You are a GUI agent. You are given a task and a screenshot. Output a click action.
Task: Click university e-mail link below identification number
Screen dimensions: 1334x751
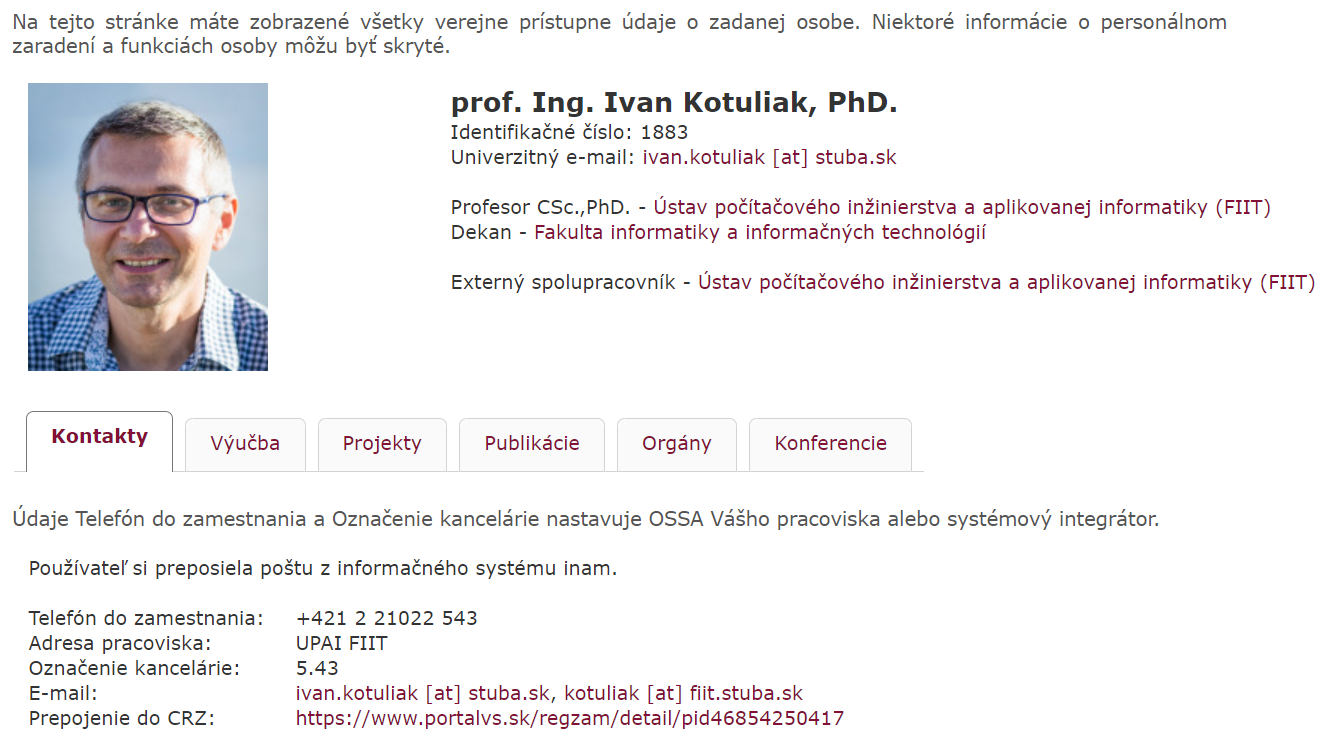(769, 157)
